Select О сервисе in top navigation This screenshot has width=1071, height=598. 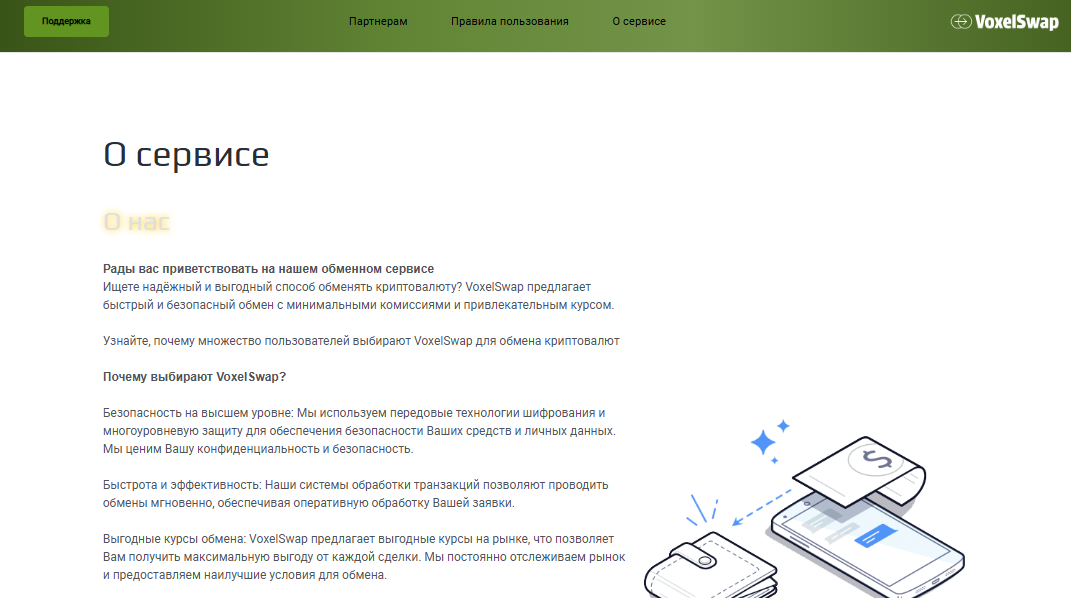point(639,21)
